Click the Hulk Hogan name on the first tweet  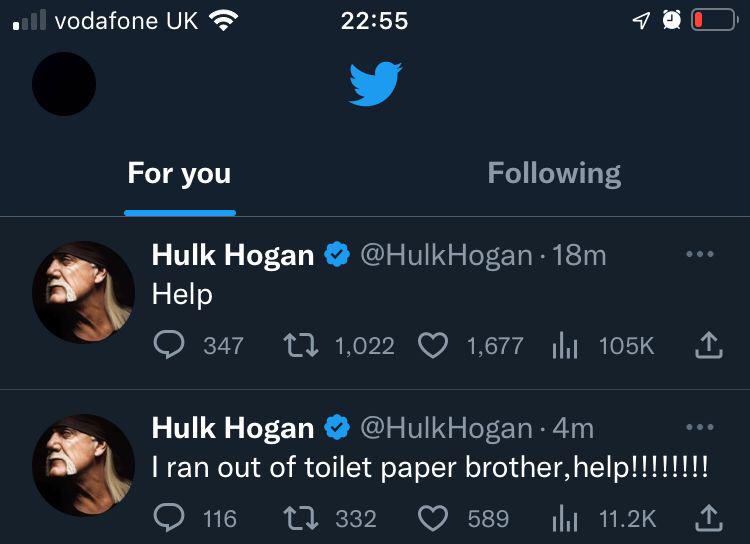(x=232, y=255)
